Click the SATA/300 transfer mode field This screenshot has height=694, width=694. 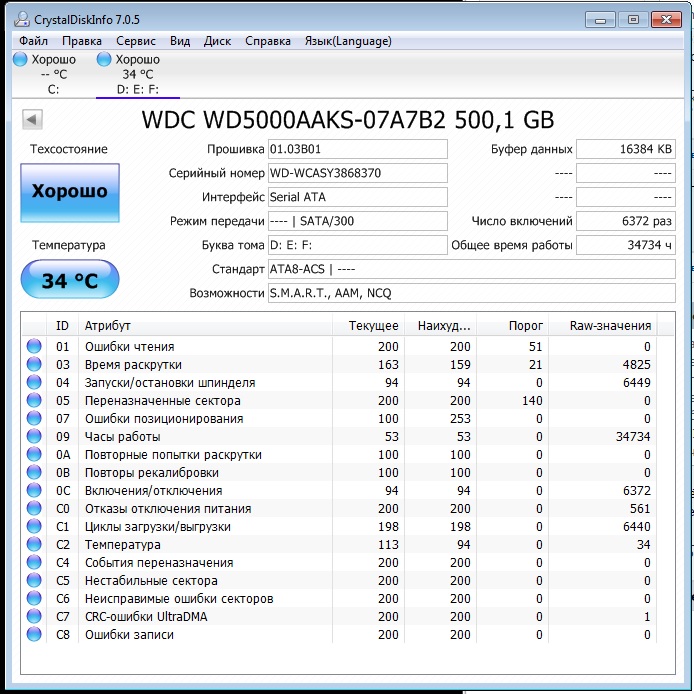tap(358, 221)
